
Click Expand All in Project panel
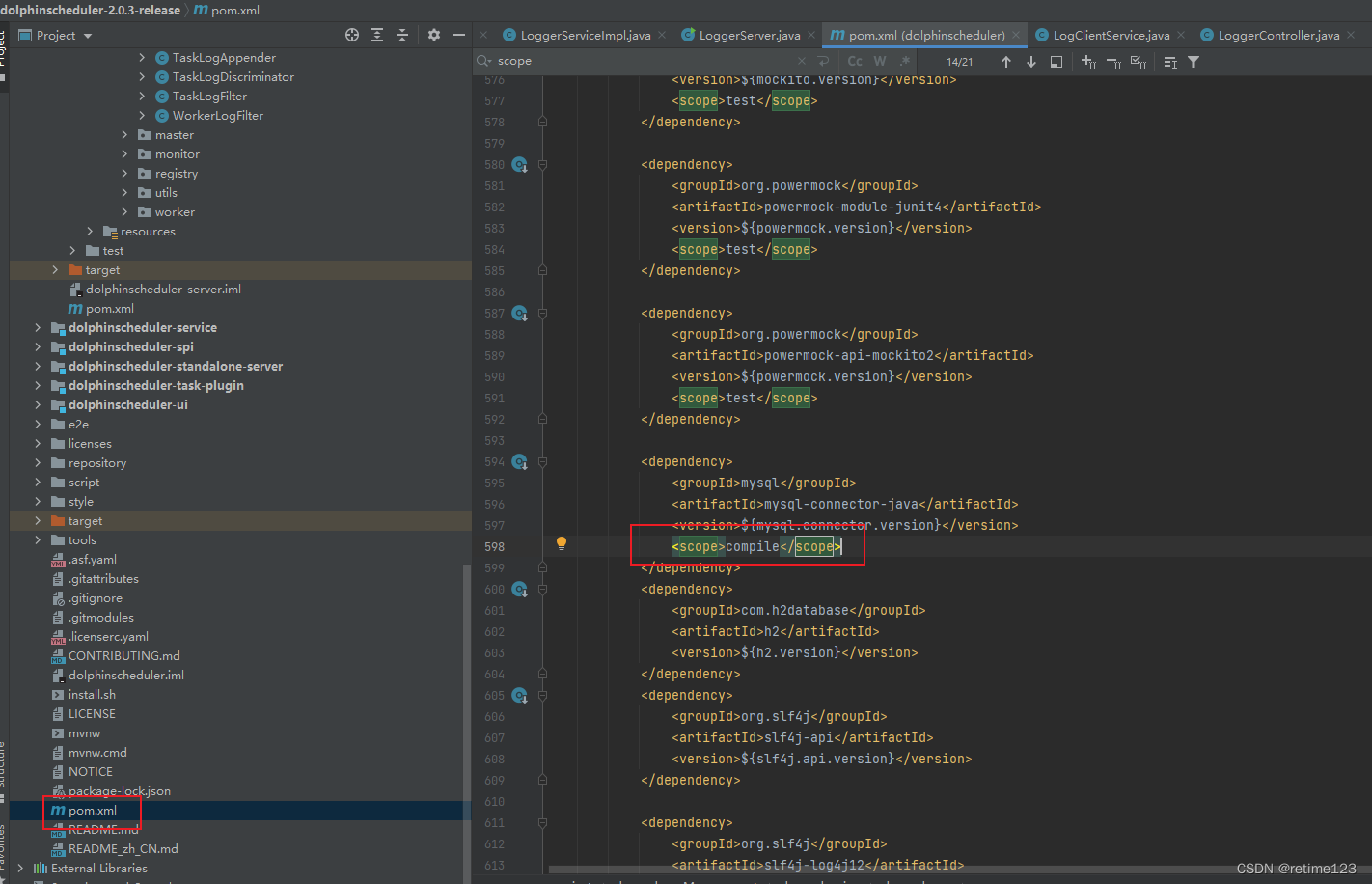pos(377,35)
